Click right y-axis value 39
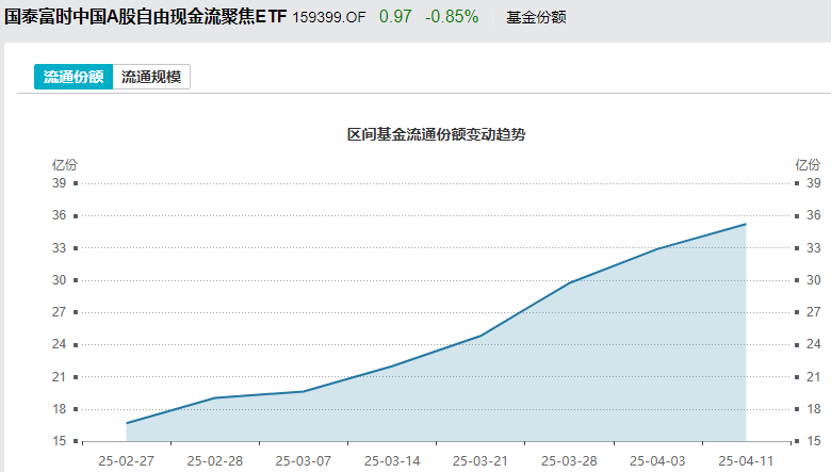832x472 pixels. [x=813, y=183]
